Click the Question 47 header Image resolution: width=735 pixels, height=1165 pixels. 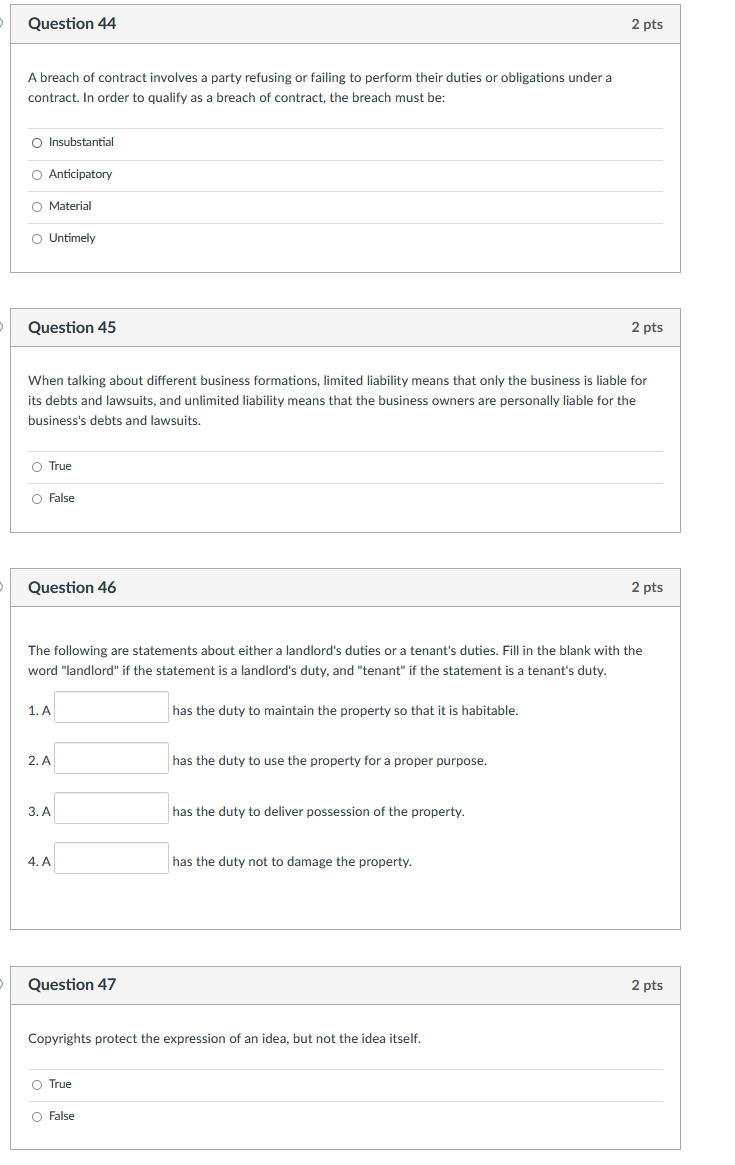tap(72, 985)
